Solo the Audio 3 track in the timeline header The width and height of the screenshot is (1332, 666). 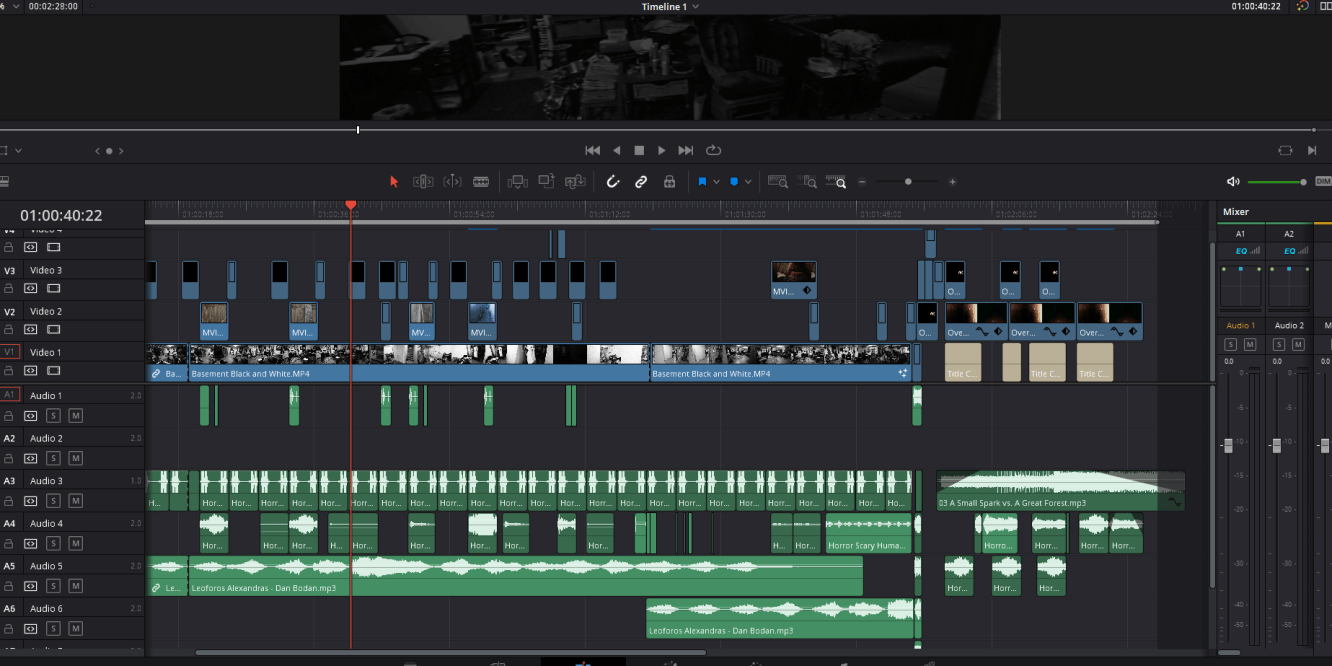(53, 500)
